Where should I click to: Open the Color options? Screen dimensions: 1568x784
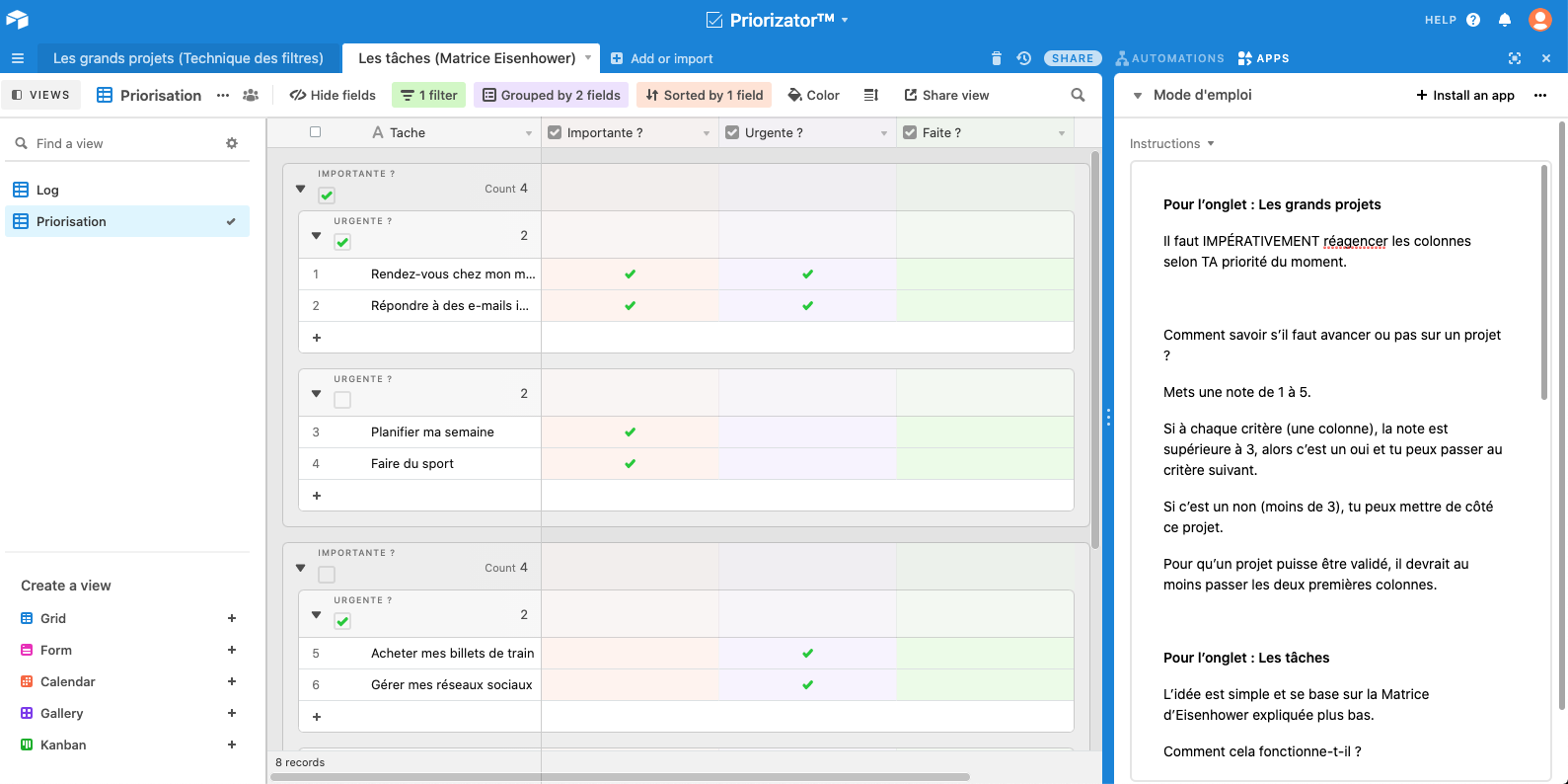[813, 95]
